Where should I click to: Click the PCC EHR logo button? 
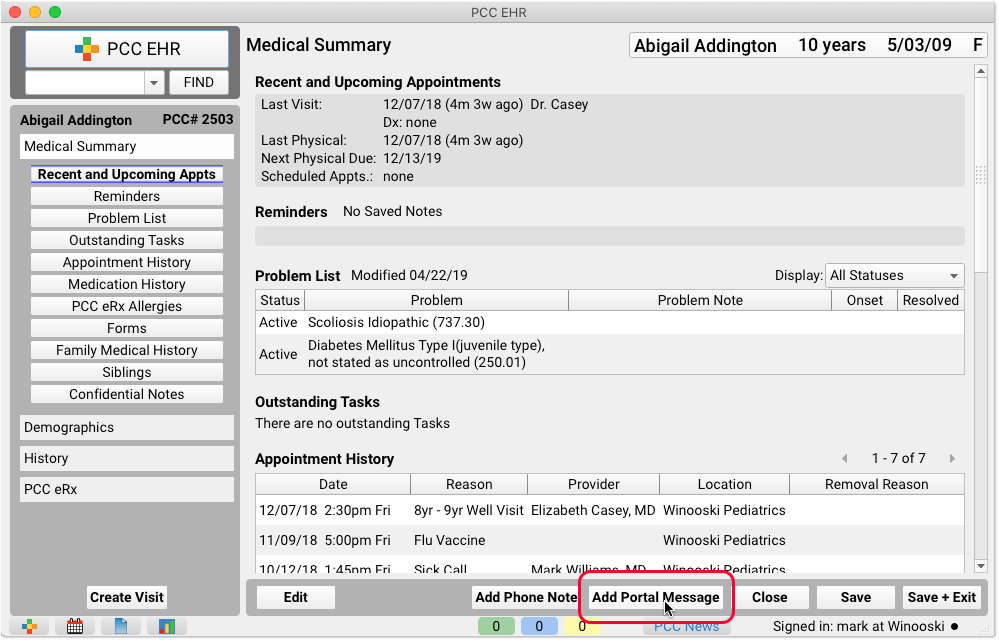126,48
